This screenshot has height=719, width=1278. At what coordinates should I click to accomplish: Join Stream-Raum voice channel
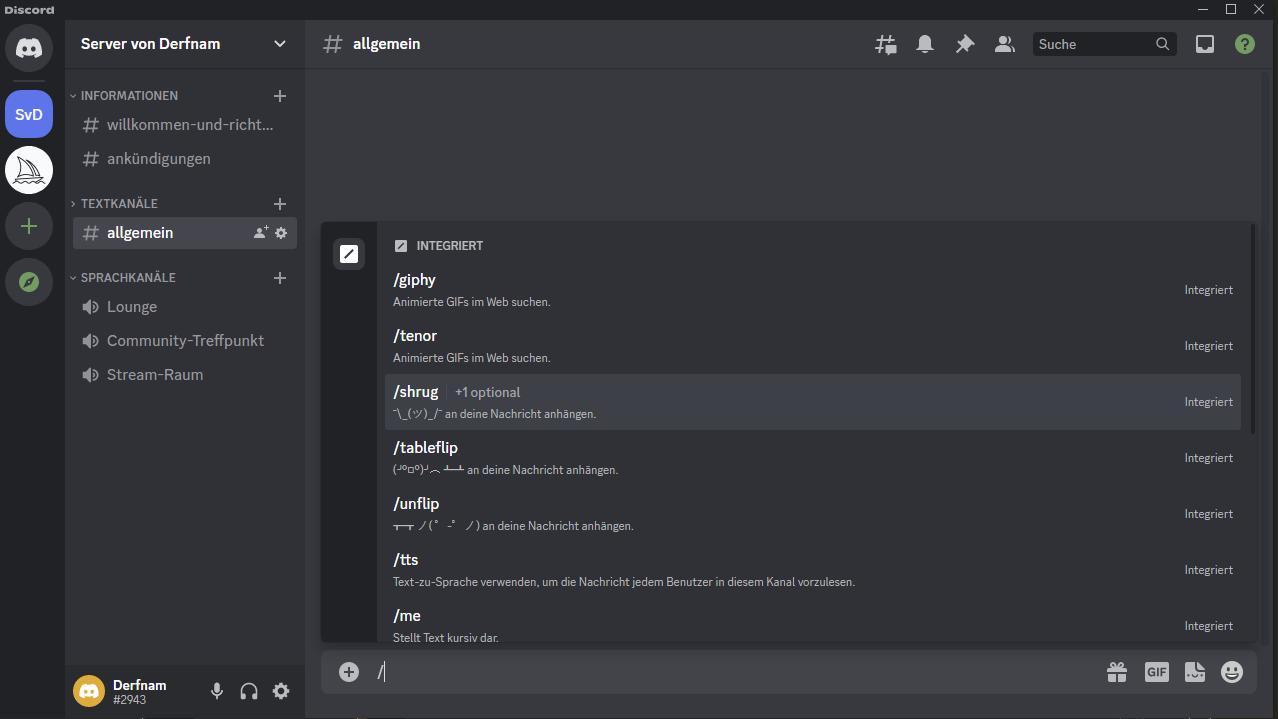185,375
